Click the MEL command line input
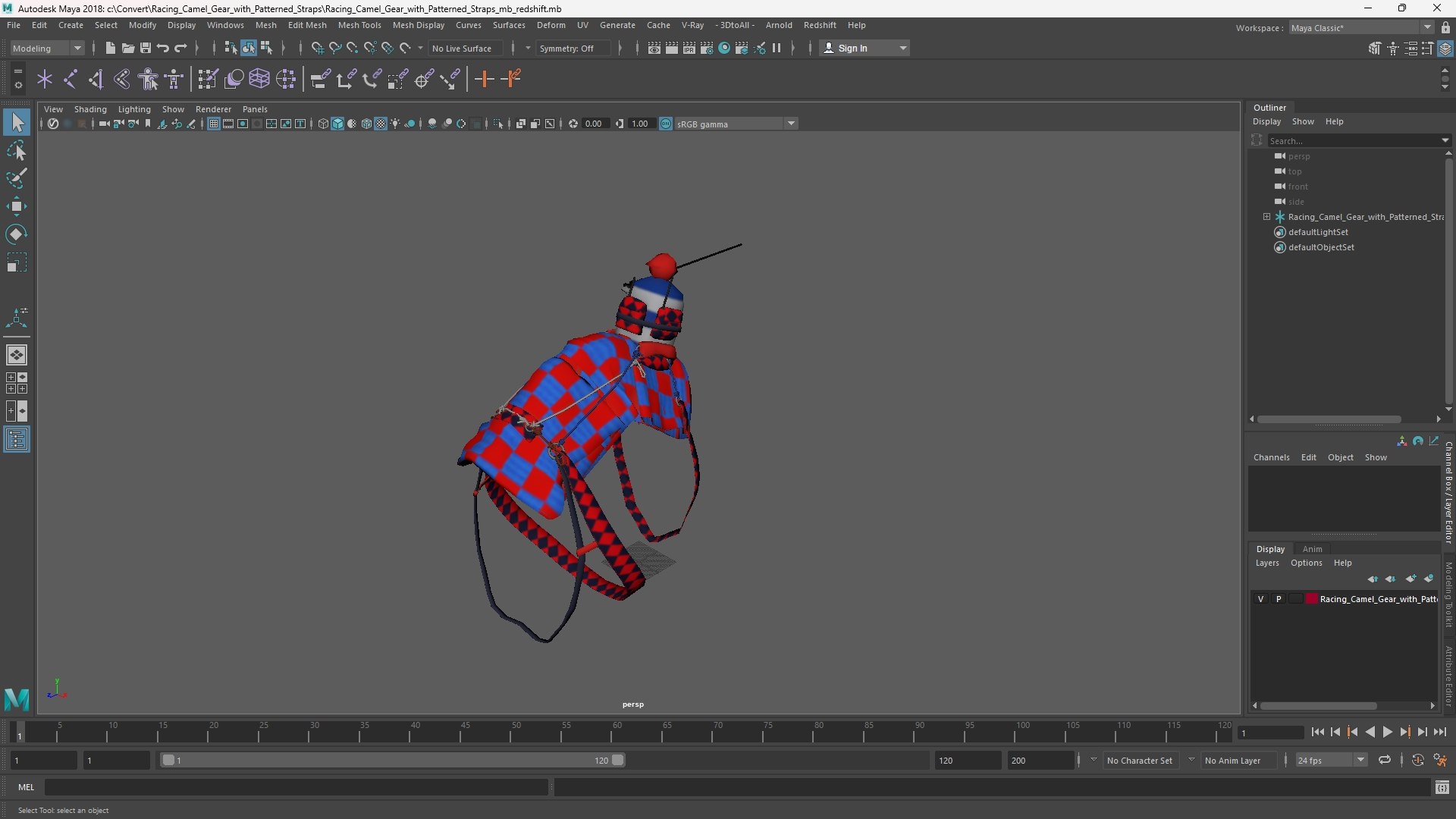Screen dimensions: 1456x819 click(x=296, y=788)
